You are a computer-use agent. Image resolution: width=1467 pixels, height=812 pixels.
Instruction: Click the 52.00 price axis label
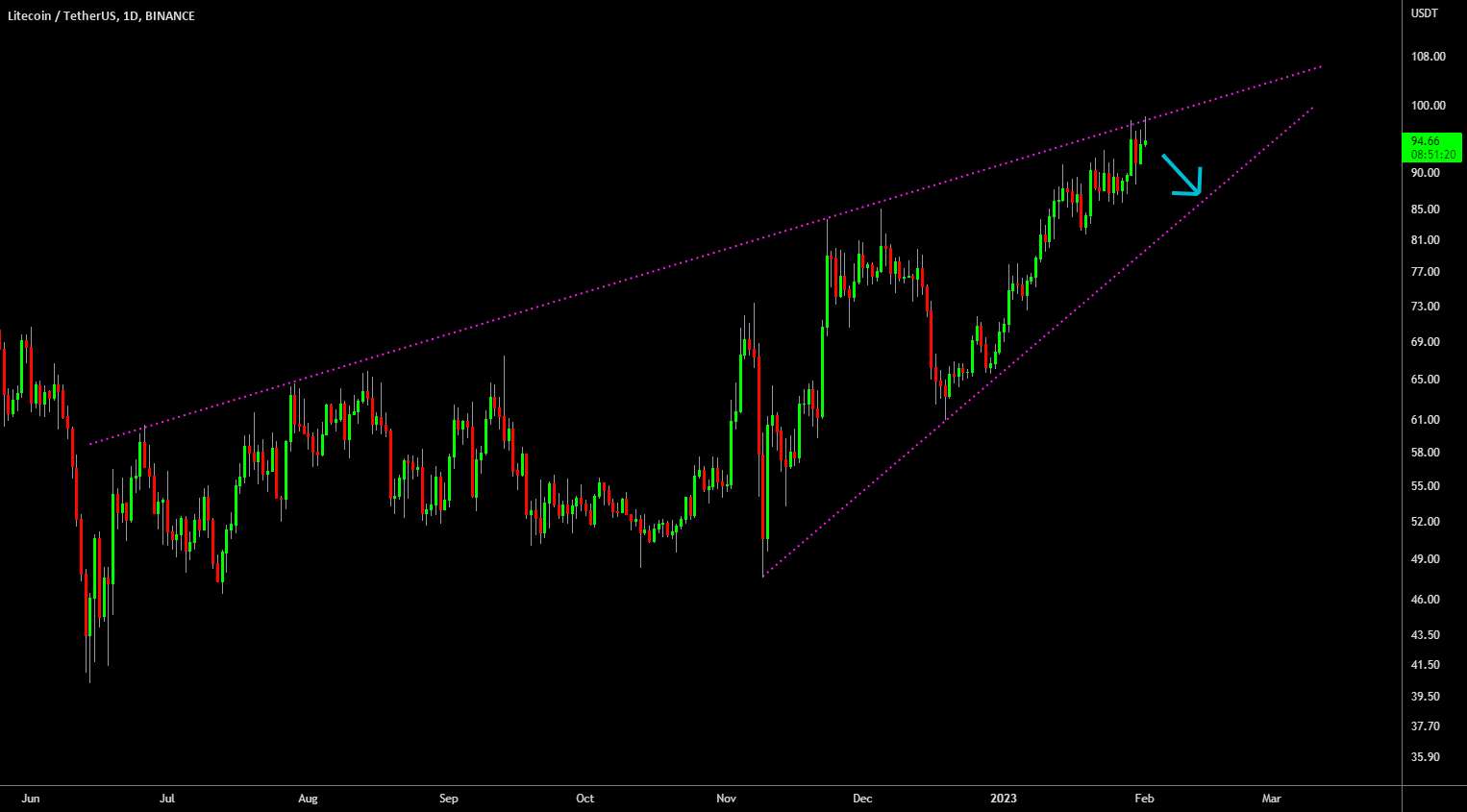pyautogui.click(x=1425, y=522)
